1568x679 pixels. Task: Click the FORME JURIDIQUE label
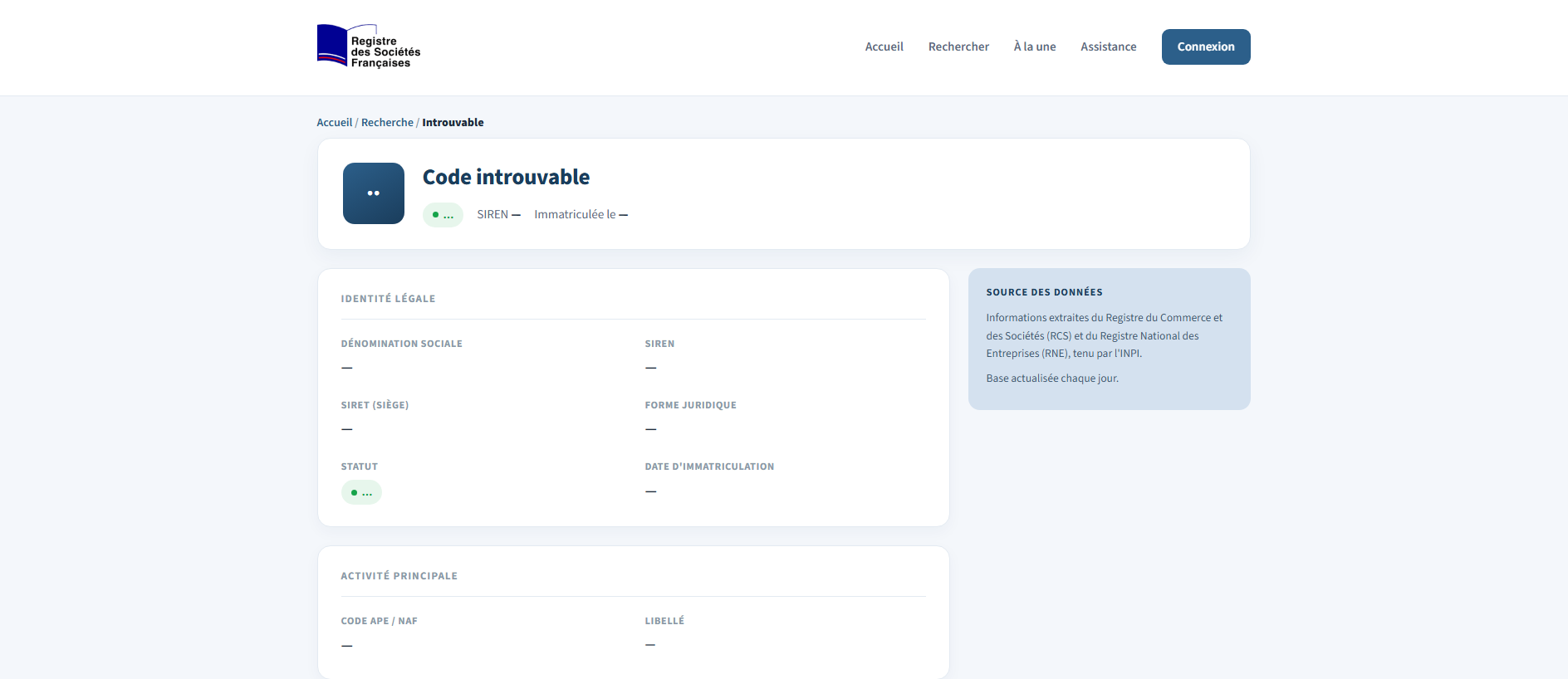point(690,405)
